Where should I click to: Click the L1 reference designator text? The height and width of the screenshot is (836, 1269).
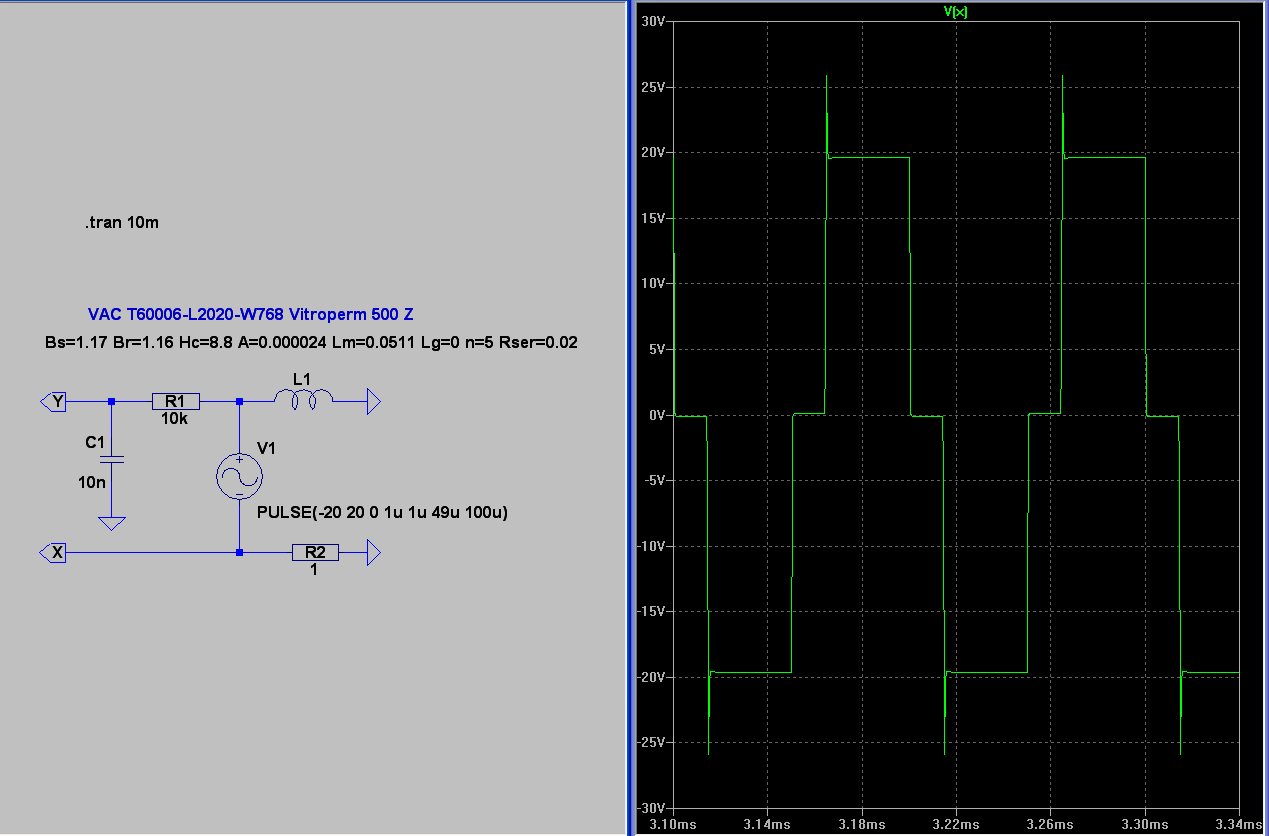coord(302,378)
